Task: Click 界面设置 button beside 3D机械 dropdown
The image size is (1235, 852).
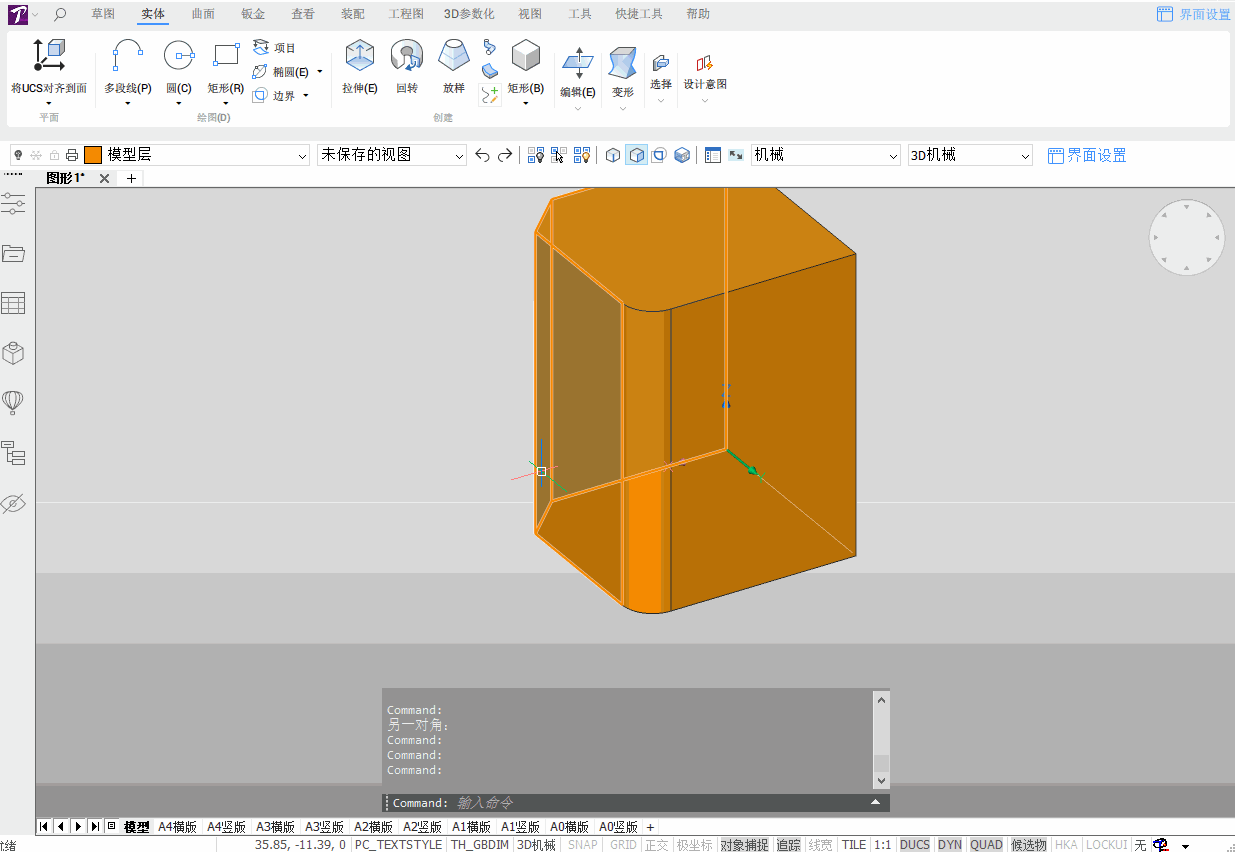Action: coord(1087,155)
